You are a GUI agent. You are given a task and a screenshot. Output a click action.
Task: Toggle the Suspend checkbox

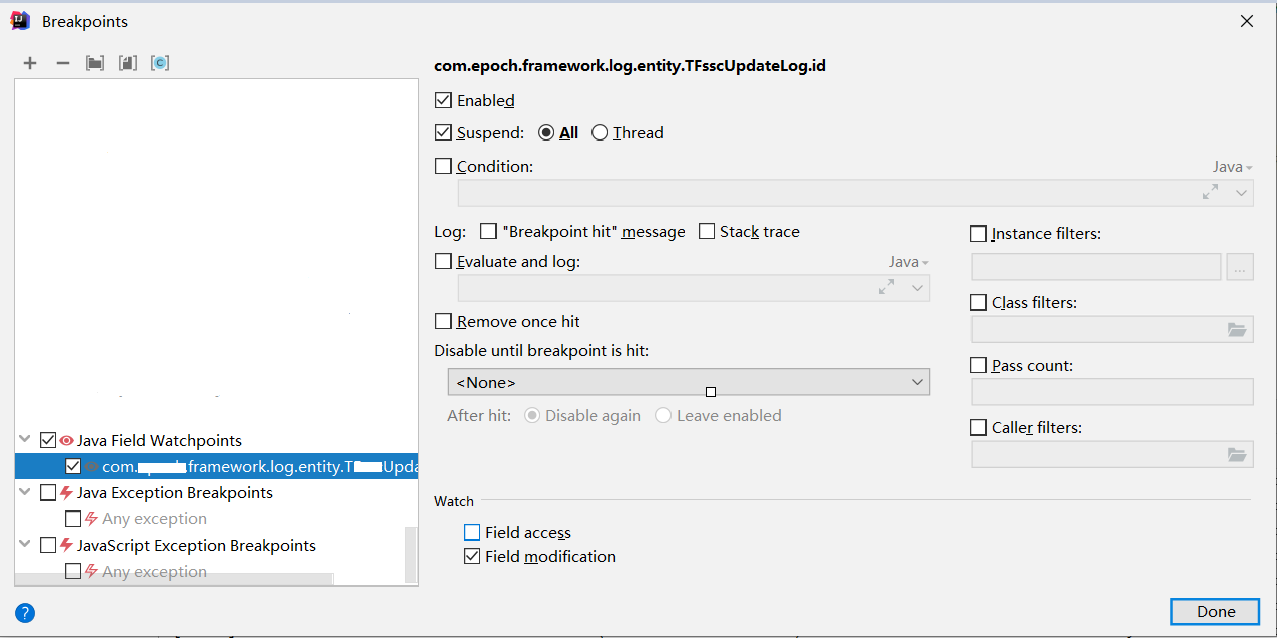443,132
